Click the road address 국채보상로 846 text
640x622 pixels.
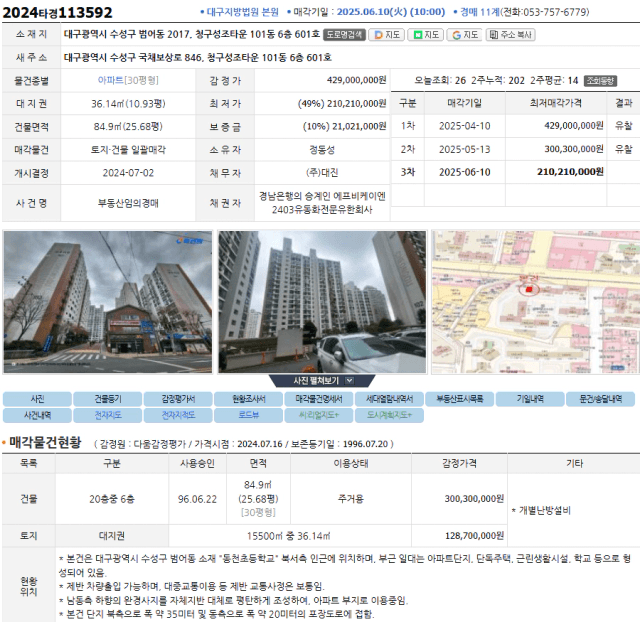click(170, 58)
